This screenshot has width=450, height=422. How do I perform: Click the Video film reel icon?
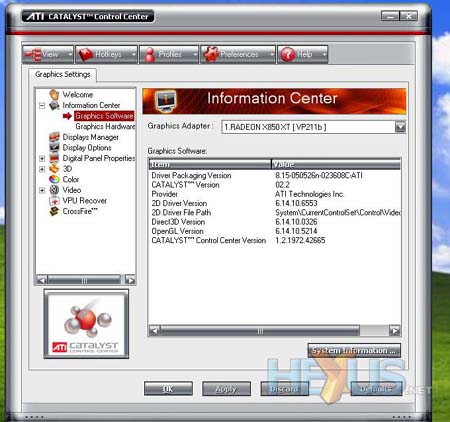pyautogui.click(x=54, y=190)
